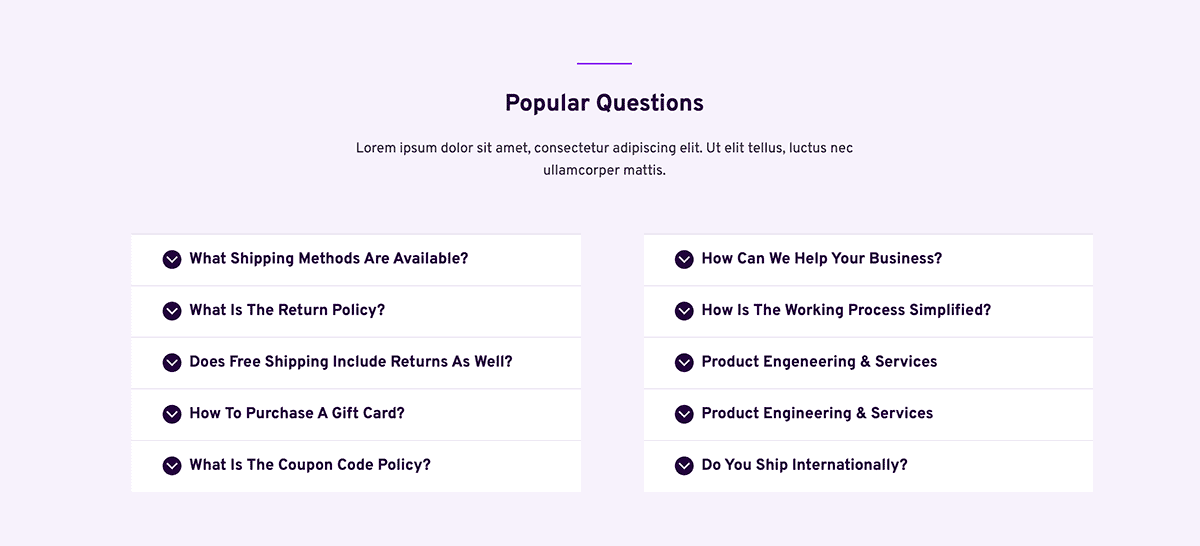Expand 'What Shipping Methods Are Available?' question

pyautogui.click(x=356, y=260)
